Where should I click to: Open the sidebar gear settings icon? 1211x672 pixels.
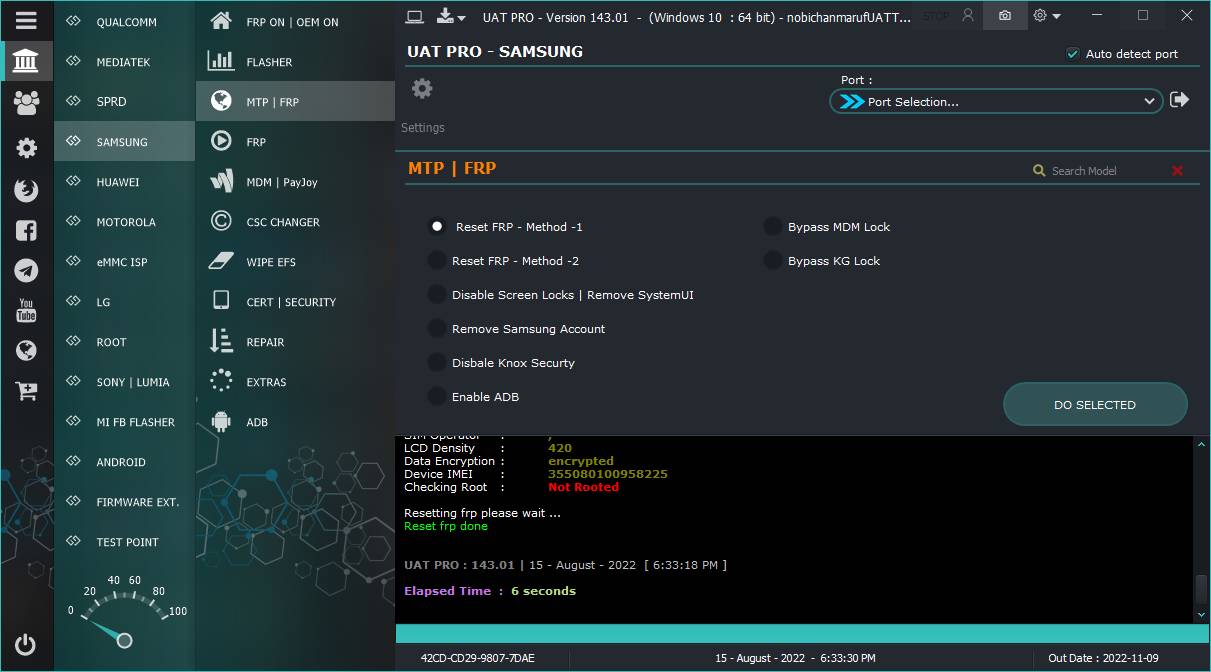(26, 148)
